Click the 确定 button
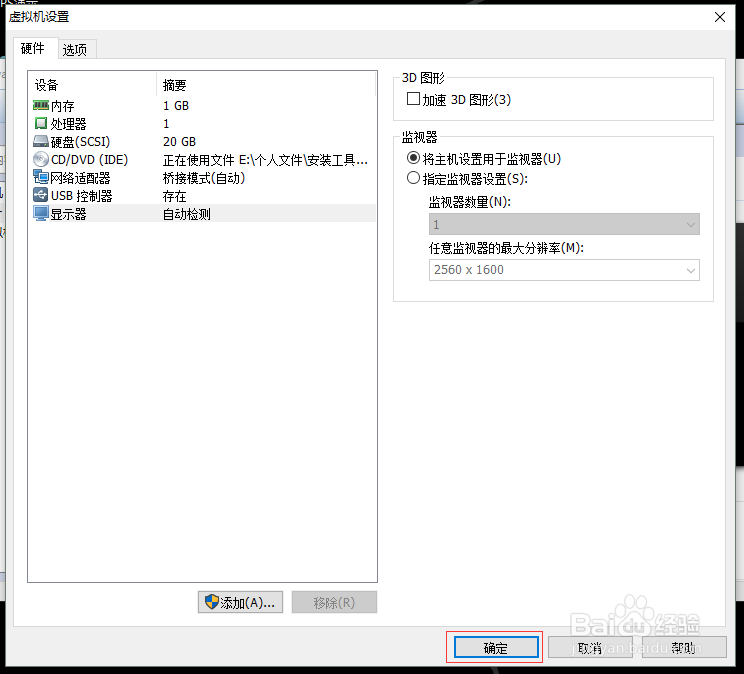744x674 pixels. click(496, 647)
